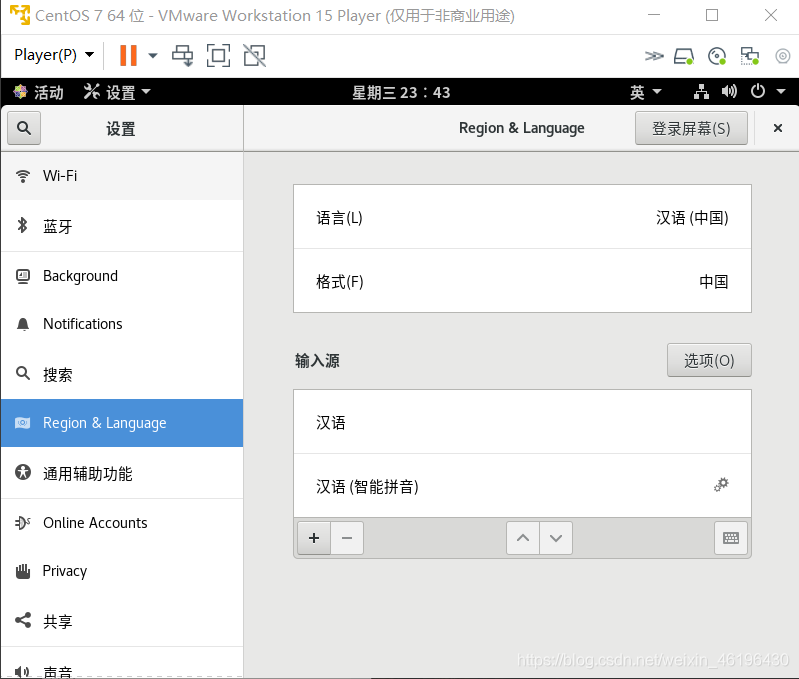The image size is (799, 679).
Task: Close the Region & Language settings window
Action: coord(778,128)
